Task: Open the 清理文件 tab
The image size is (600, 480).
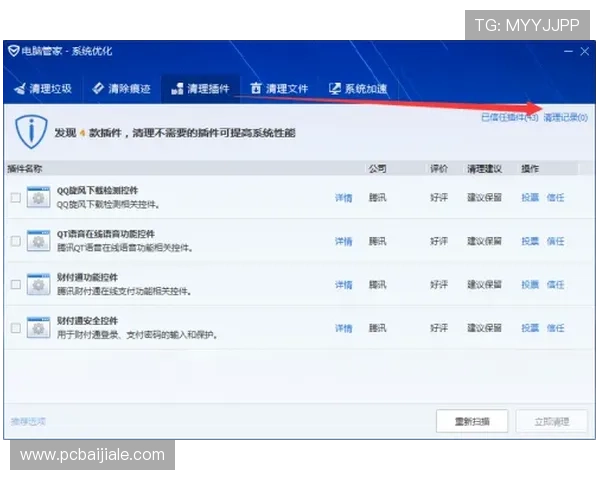Action: pos(279,89)
